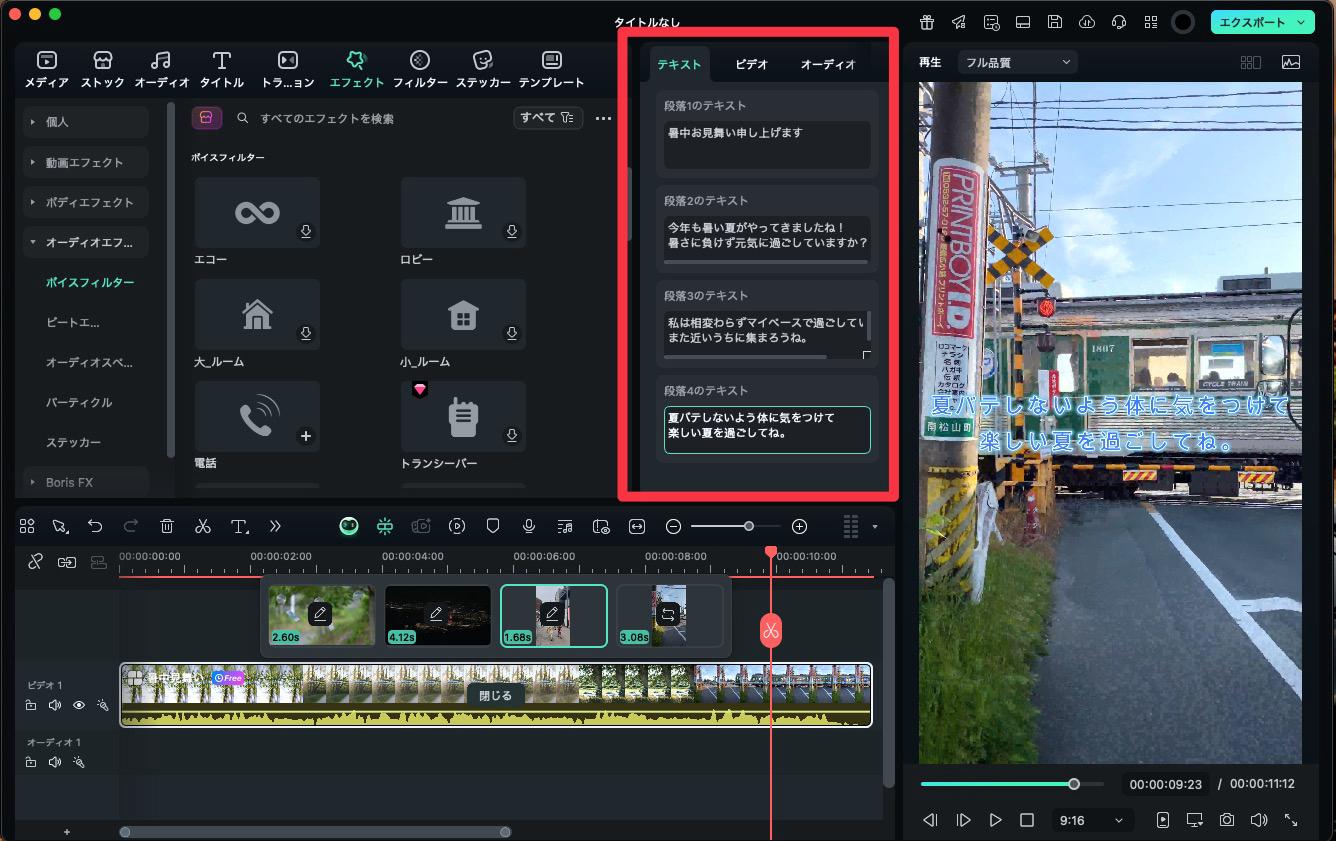This screenshot has height=841, width=1336.
Task: Expand more tools with double-chevron icon
Action: 275,526
